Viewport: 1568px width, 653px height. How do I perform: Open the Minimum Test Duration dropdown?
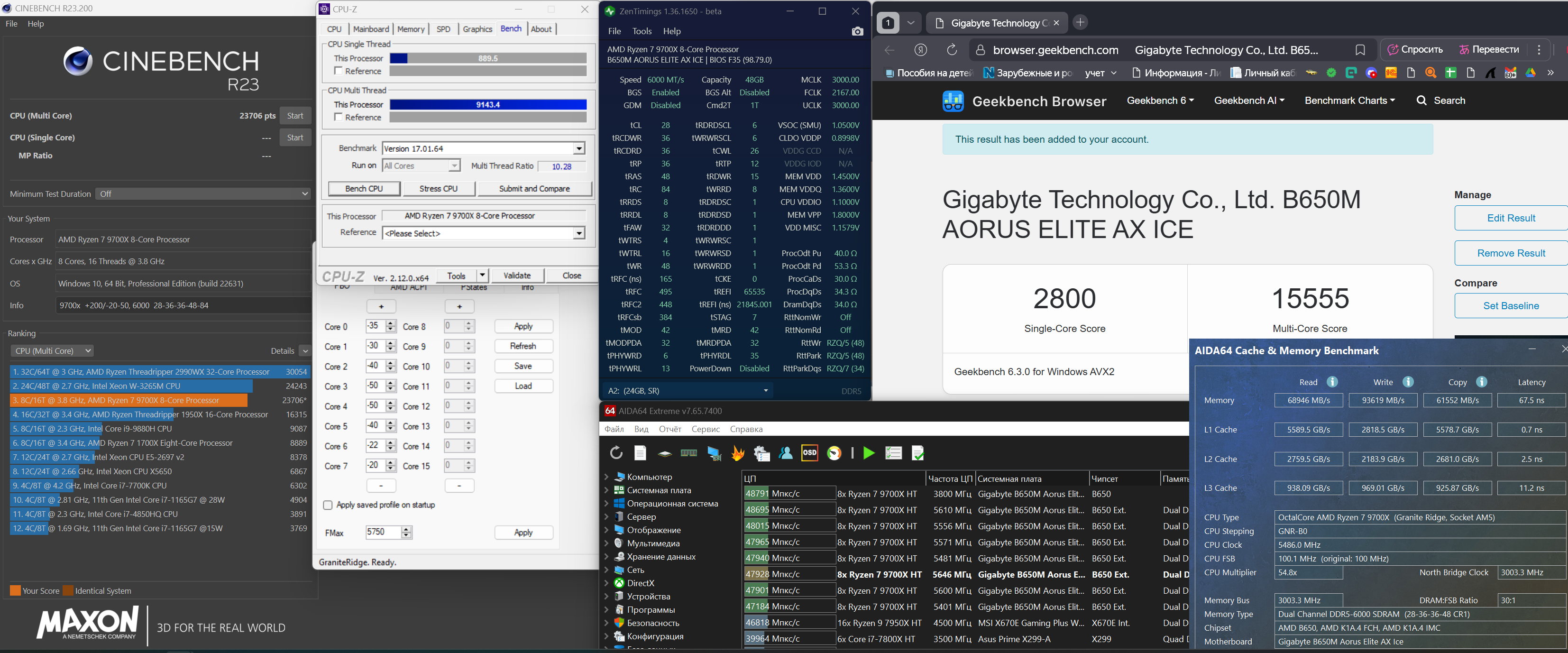click(203, 193)
